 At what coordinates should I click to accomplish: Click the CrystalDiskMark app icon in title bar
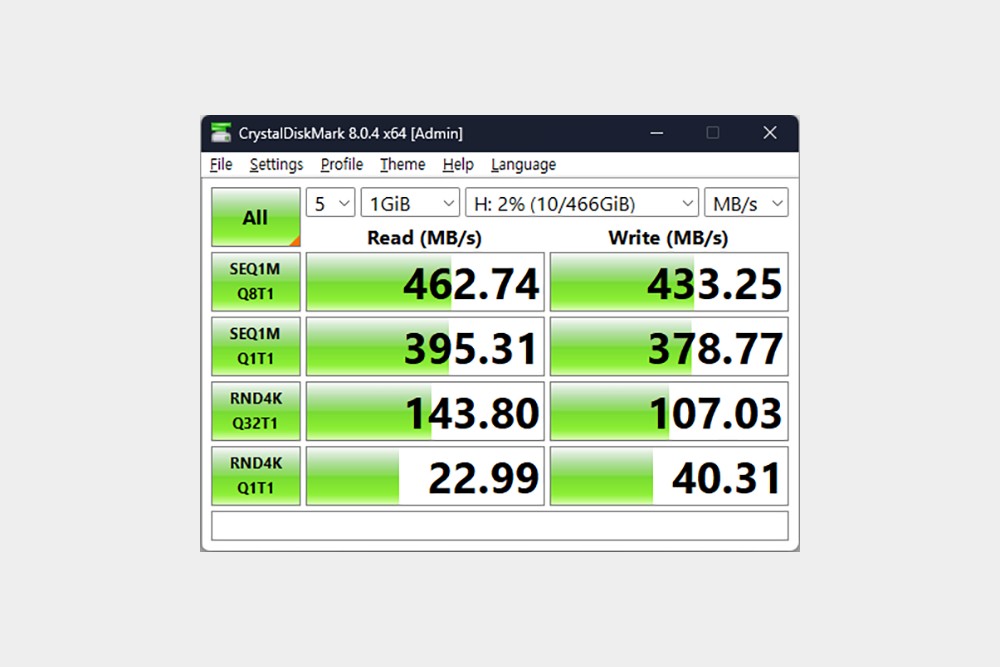pyautogui.click(x=221, y=133)
